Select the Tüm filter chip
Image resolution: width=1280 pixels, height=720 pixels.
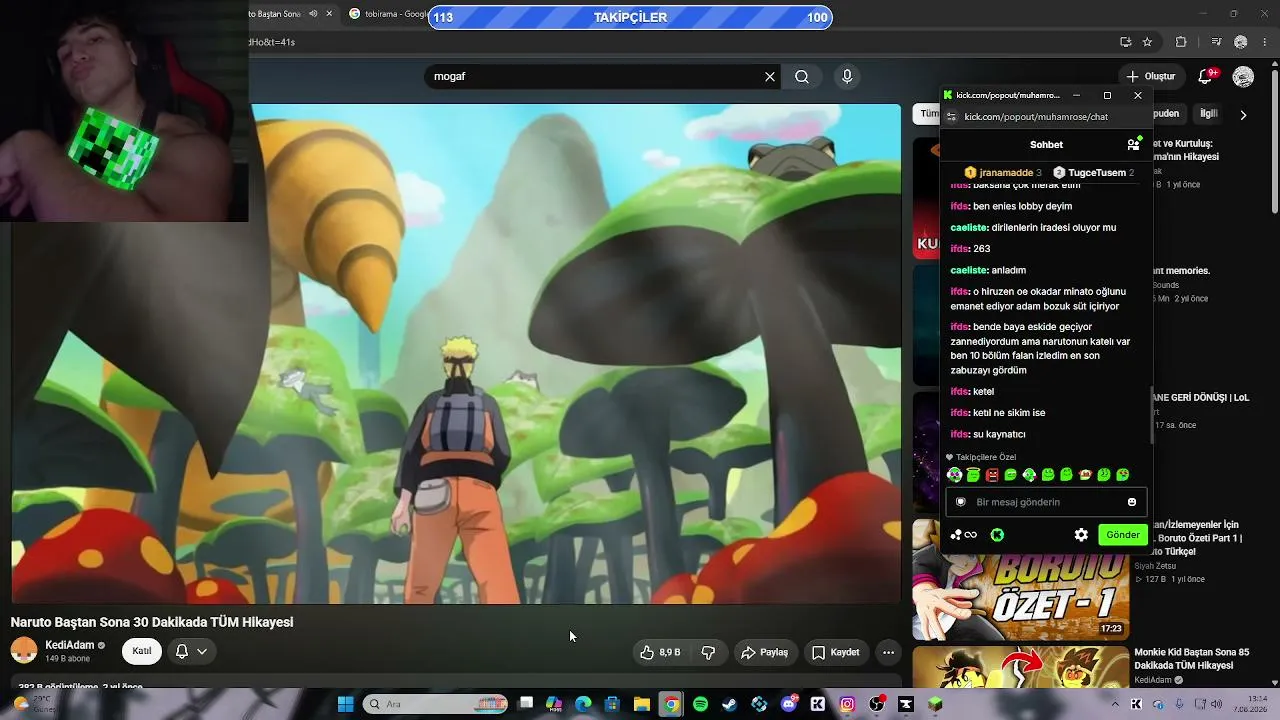click(927, 114)
